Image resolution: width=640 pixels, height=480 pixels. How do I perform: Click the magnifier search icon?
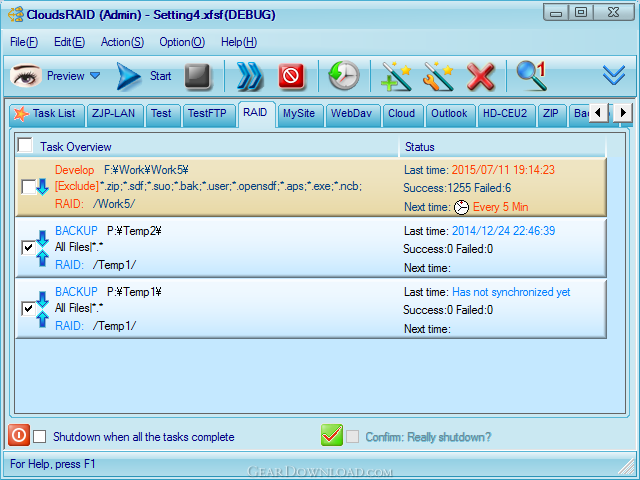pyautogui.click(x=531, y=76)
